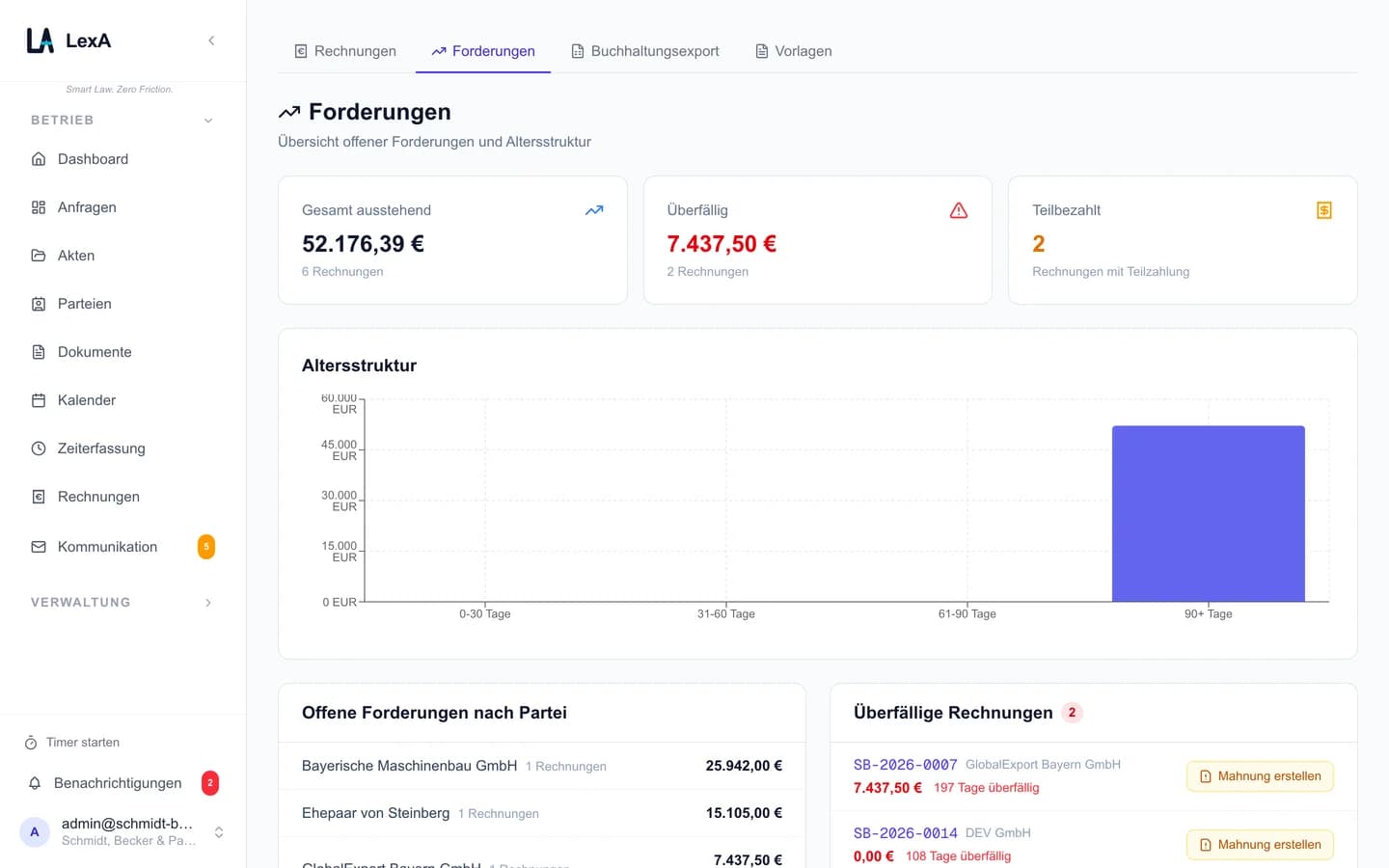Click the warning triangle in Überfällig card
The image size is (1389, 868).
click(959, 210)
